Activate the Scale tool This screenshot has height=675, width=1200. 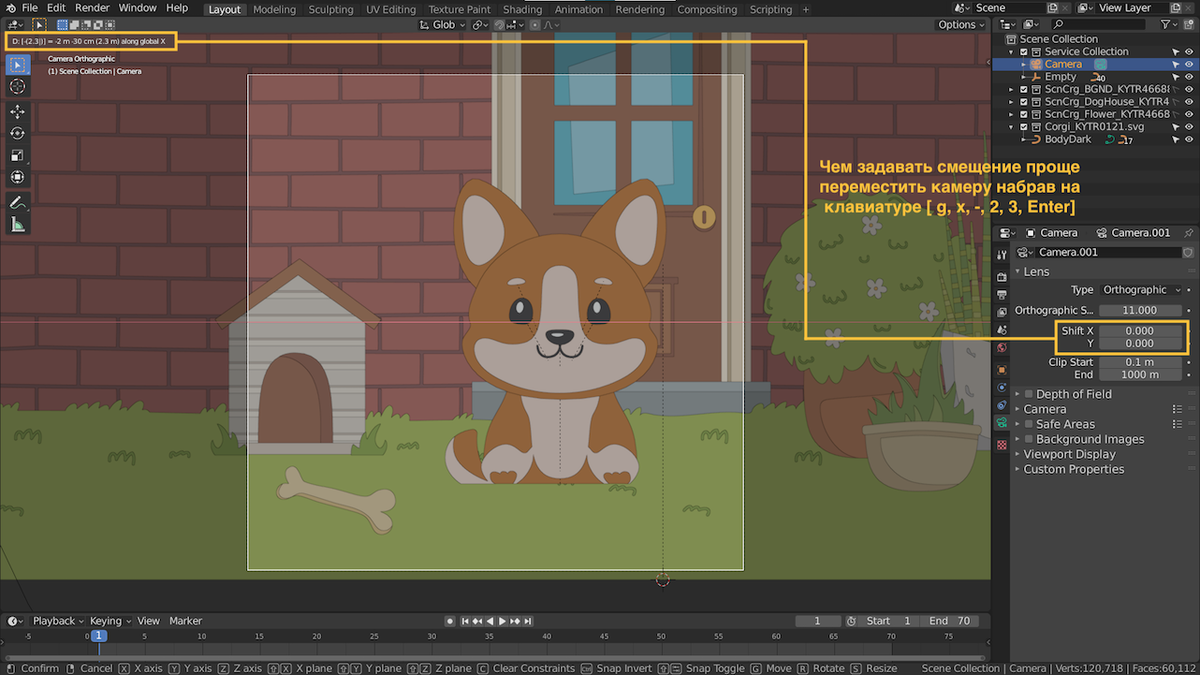[18, 155]
